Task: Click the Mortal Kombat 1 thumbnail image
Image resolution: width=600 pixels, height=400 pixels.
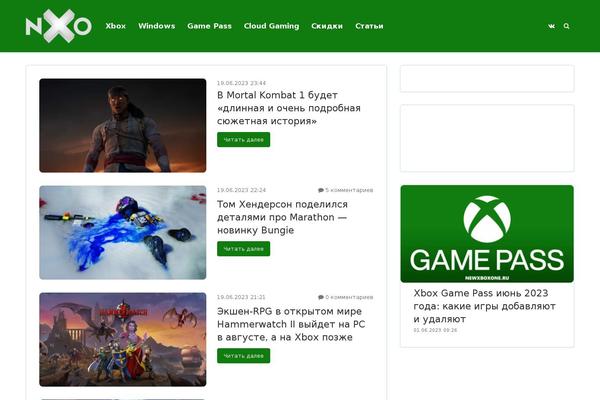Action: click(123, 126)
